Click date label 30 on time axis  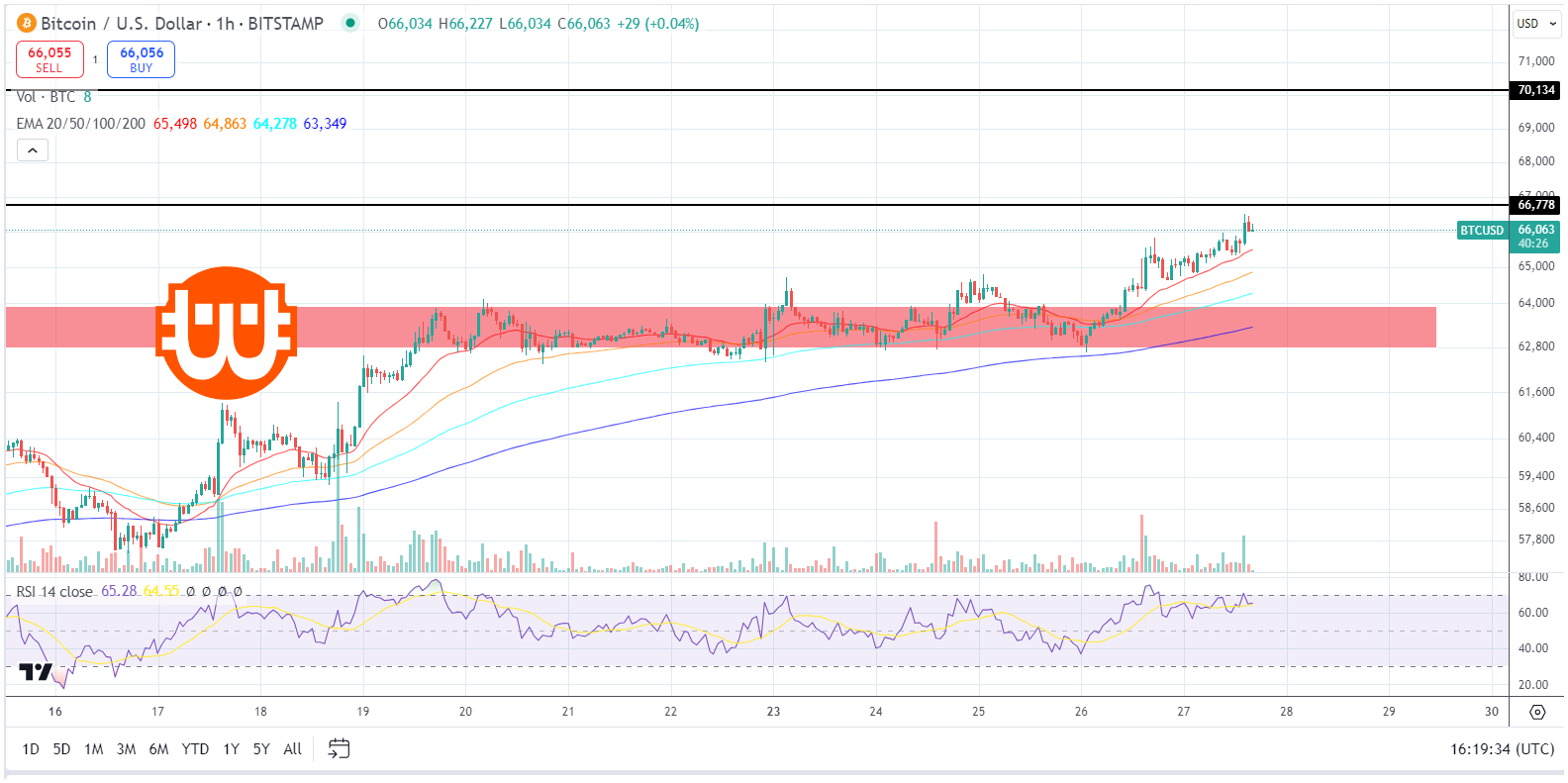(1492, 712)
